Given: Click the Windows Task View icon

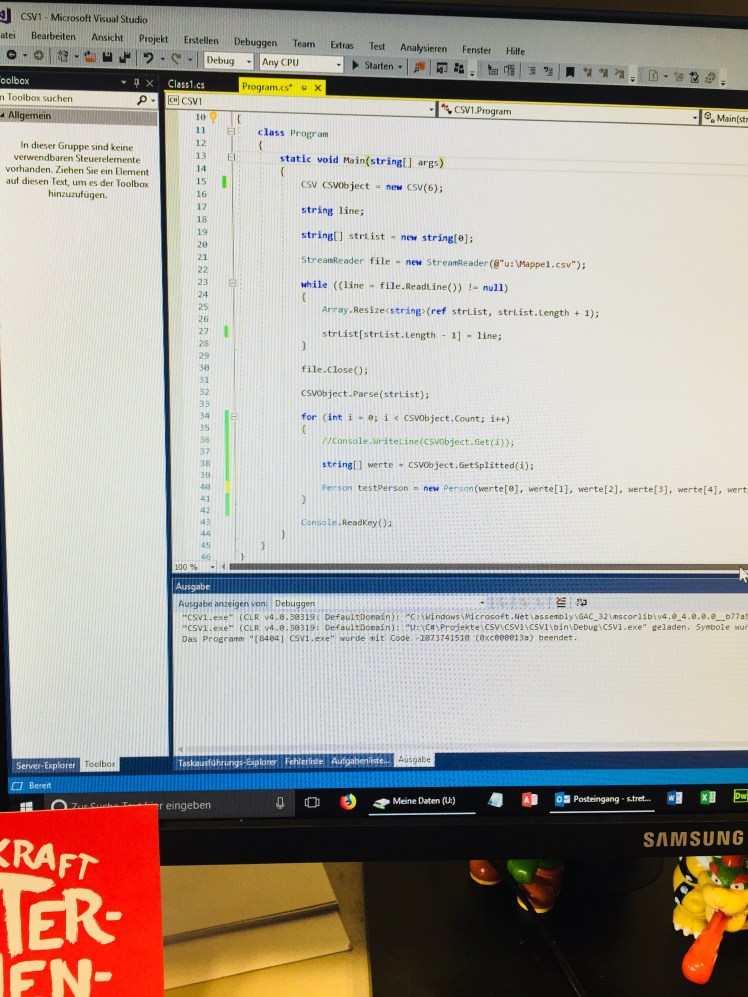Looking at the screenshot, I should click(311, 801).
